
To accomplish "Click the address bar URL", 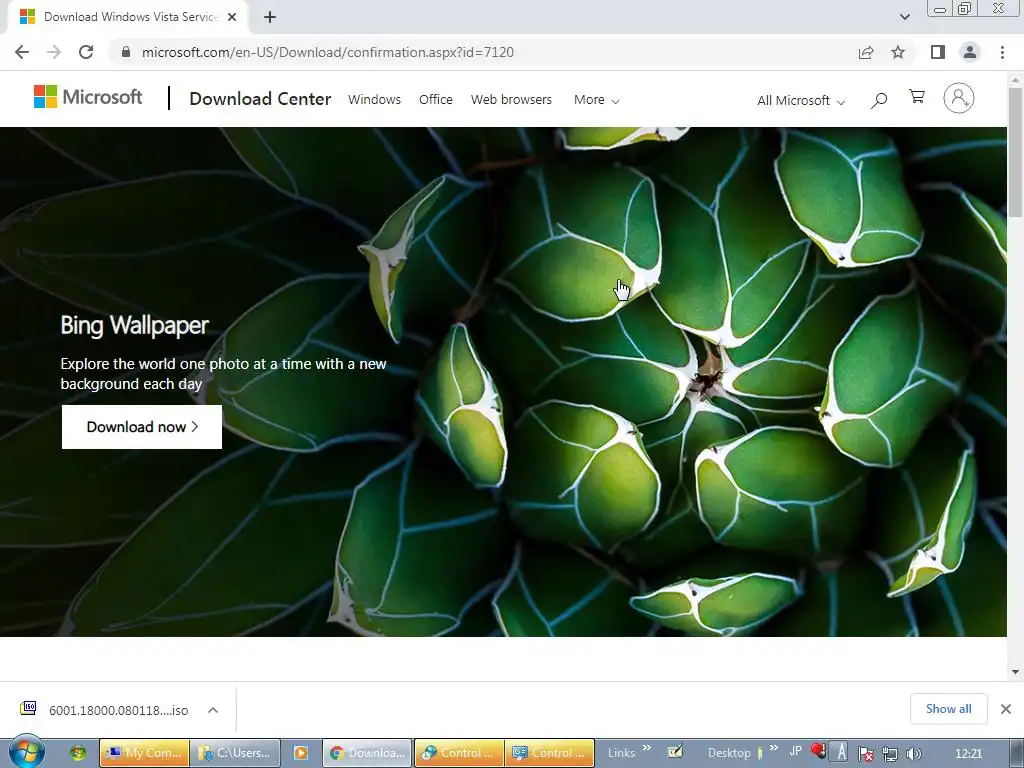I will click(328, 52).
